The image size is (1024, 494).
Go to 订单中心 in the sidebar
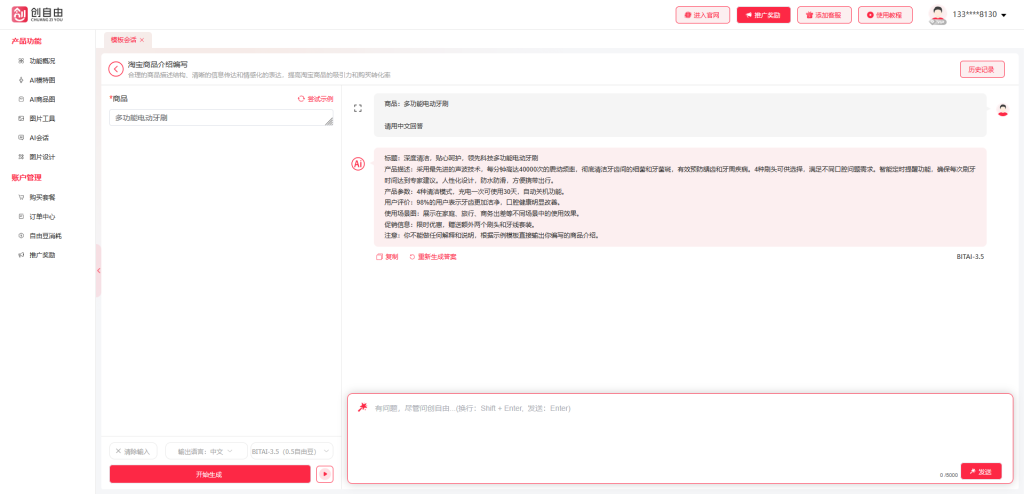point(42,216)
